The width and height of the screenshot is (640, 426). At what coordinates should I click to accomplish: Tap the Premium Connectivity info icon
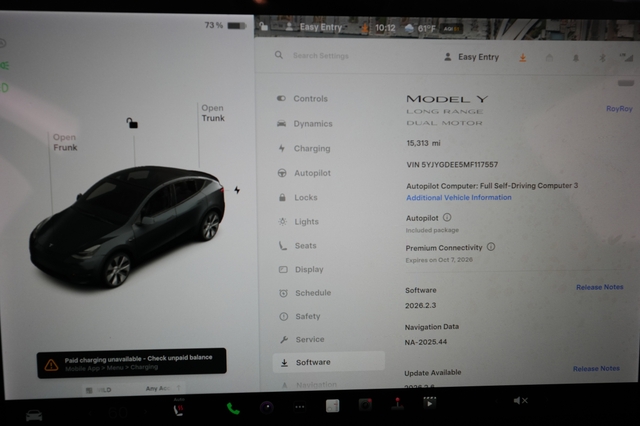point(491,247)
